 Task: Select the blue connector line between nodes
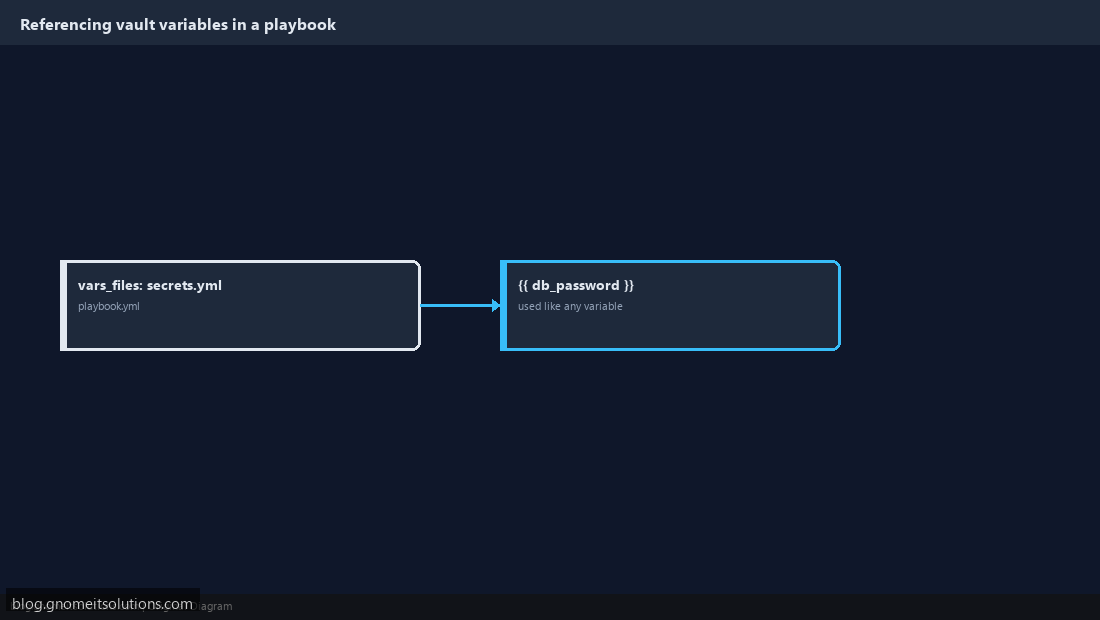[457, 305]
